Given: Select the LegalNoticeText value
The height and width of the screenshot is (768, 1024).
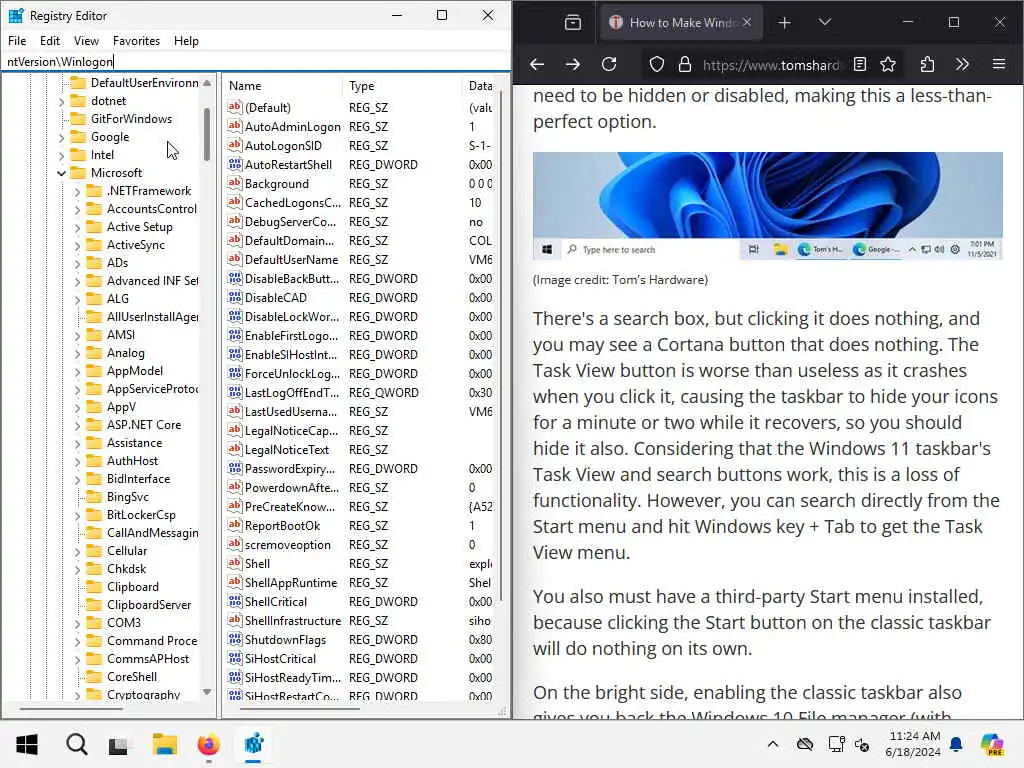Looking at the screenshot, I should 287,449.
